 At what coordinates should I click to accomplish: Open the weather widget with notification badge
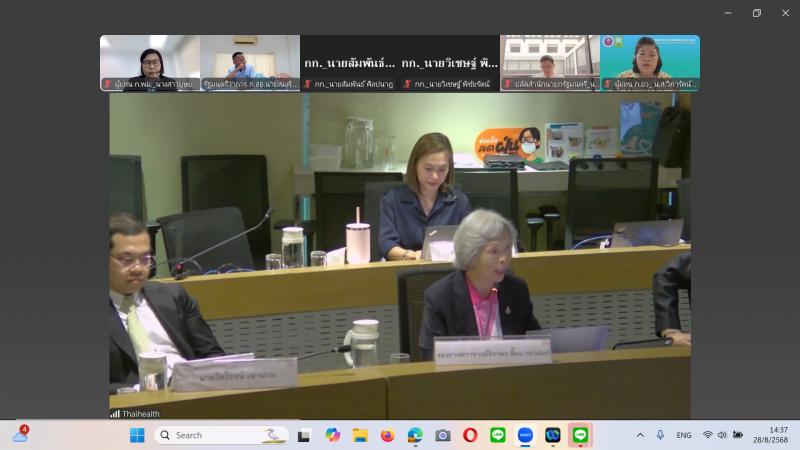(20, 435)
